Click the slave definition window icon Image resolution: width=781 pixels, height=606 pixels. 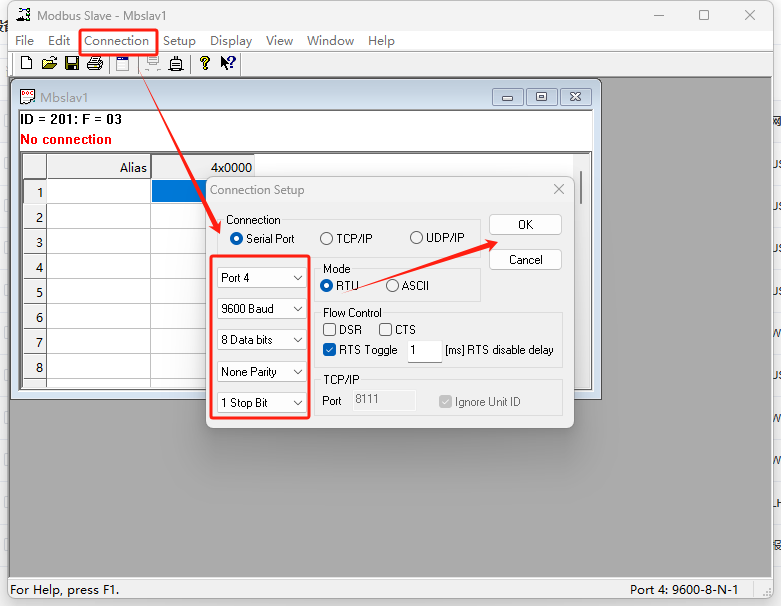[122, 63]
